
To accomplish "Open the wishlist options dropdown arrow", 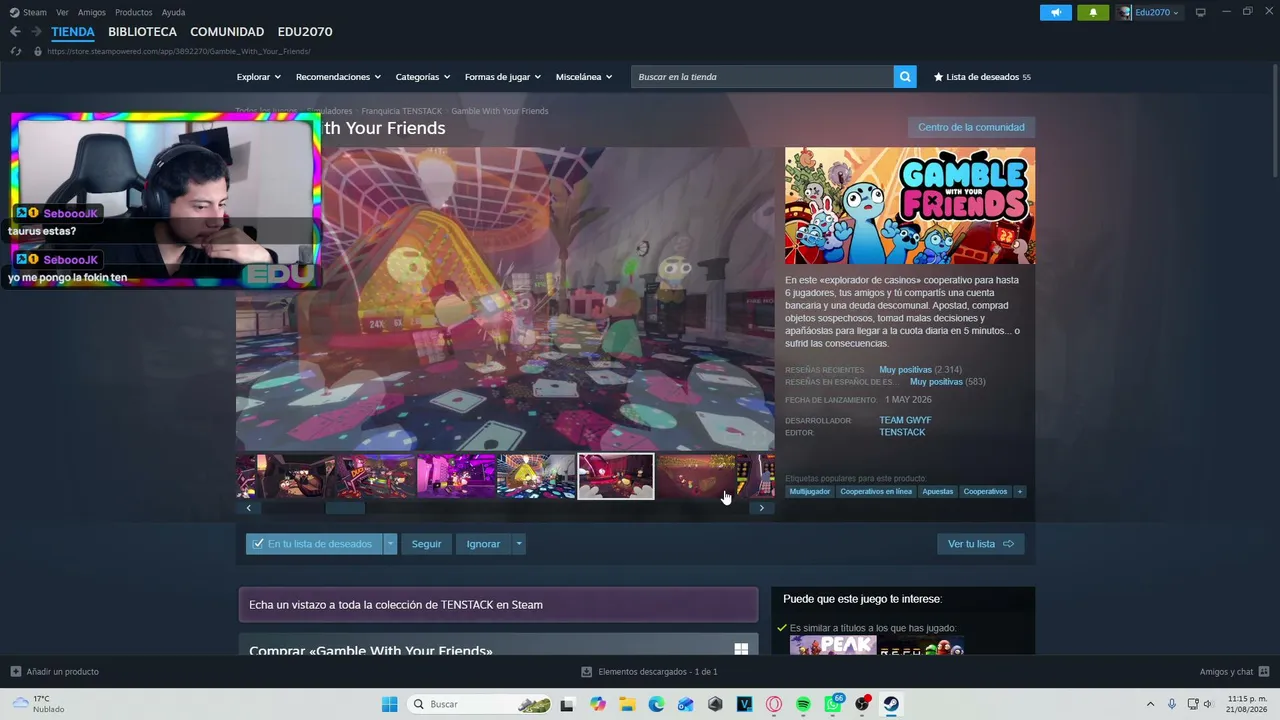I will (x=391, y=544).
